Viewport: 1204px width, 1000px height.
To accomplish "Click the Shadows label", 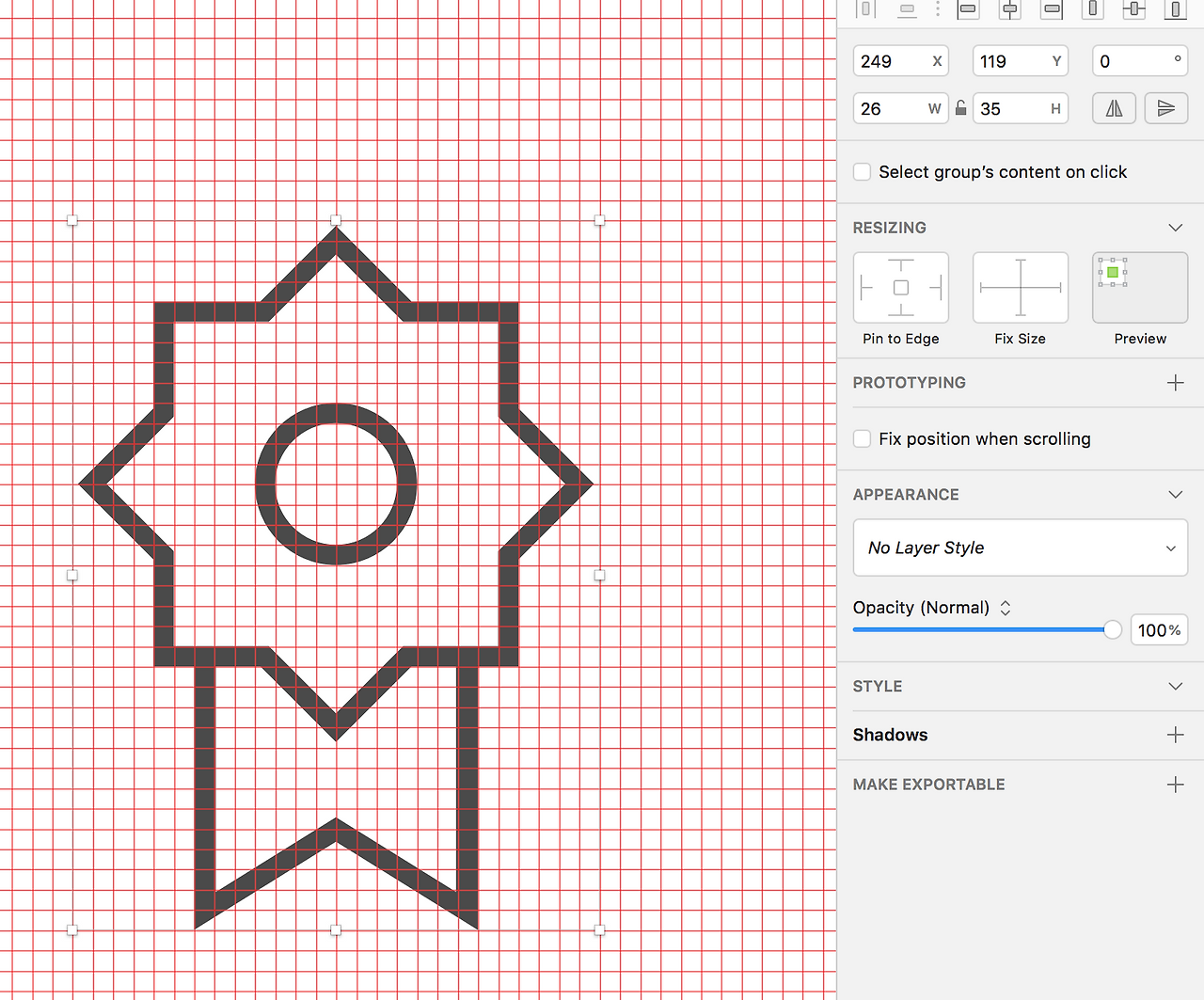I will 891,735.
